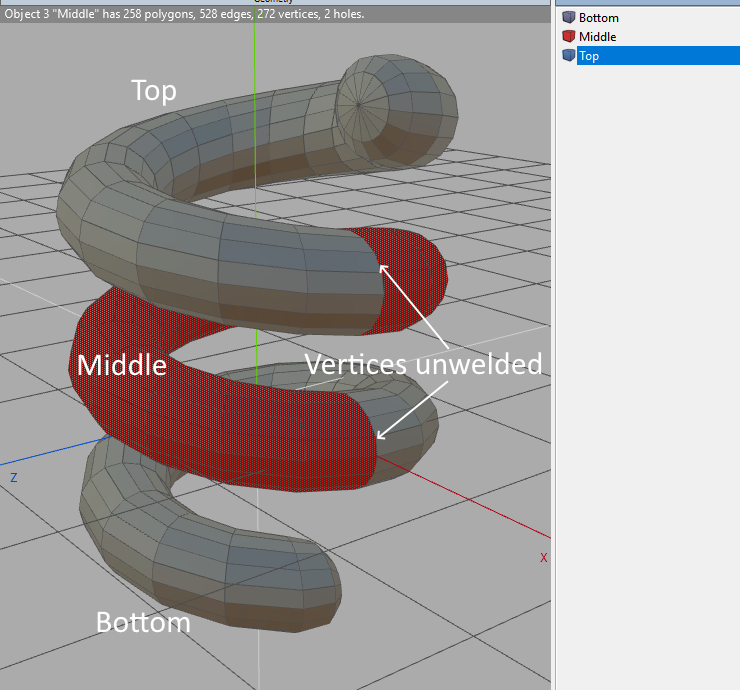Select the Middle object in the list

tap(597, 37)
